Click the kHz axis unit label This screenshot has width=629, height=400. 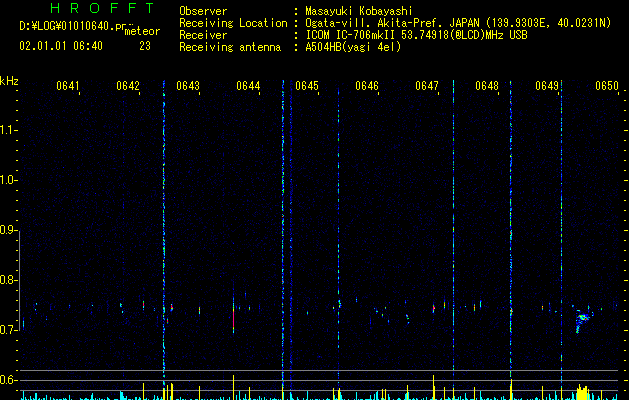9,81
